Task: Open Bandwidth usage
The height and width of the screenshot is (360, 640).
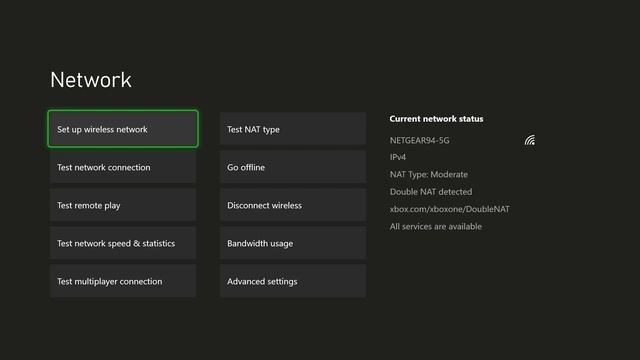Action: coord(293,243)
